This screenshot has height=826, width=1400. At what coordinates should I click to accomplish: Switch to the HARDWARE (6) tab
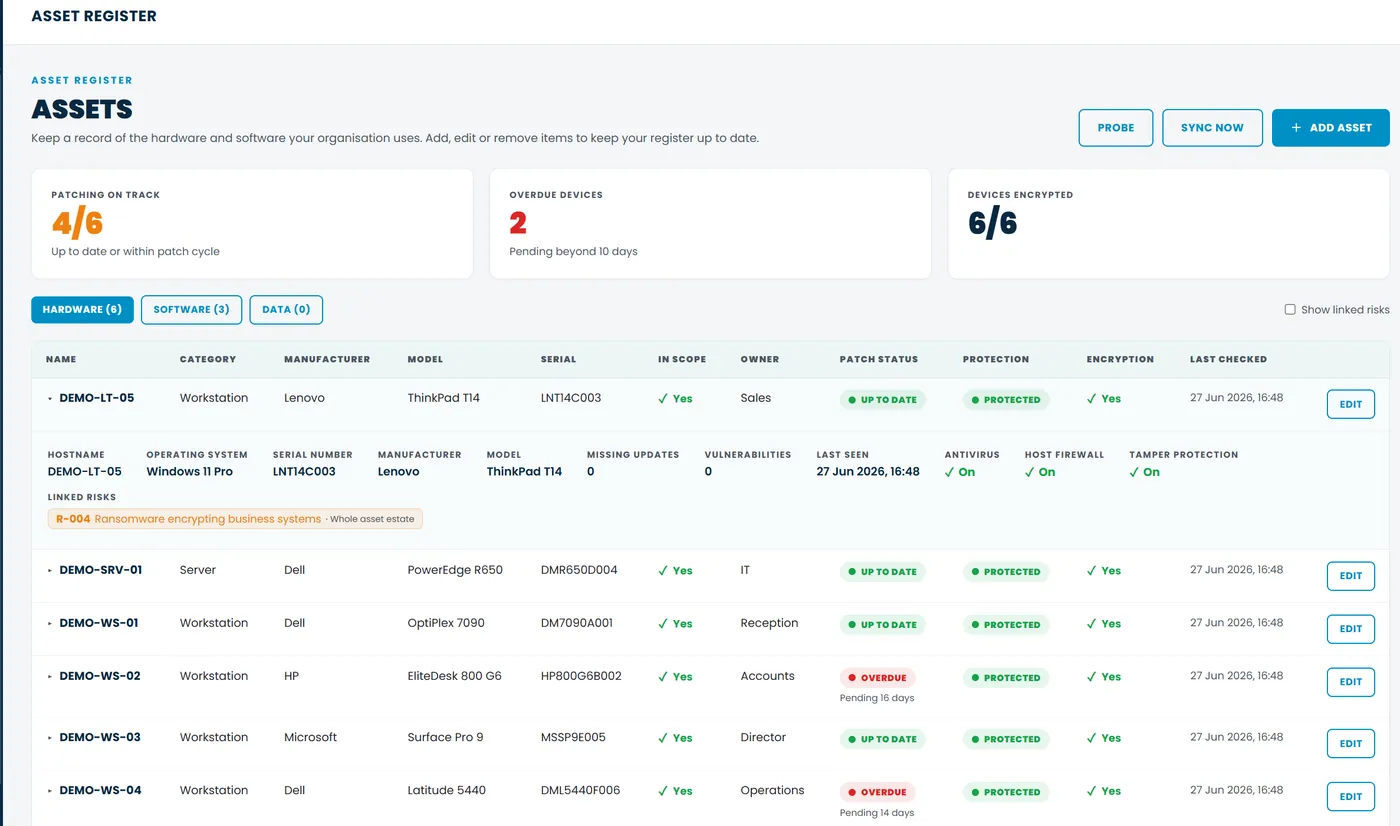[82, 310]
